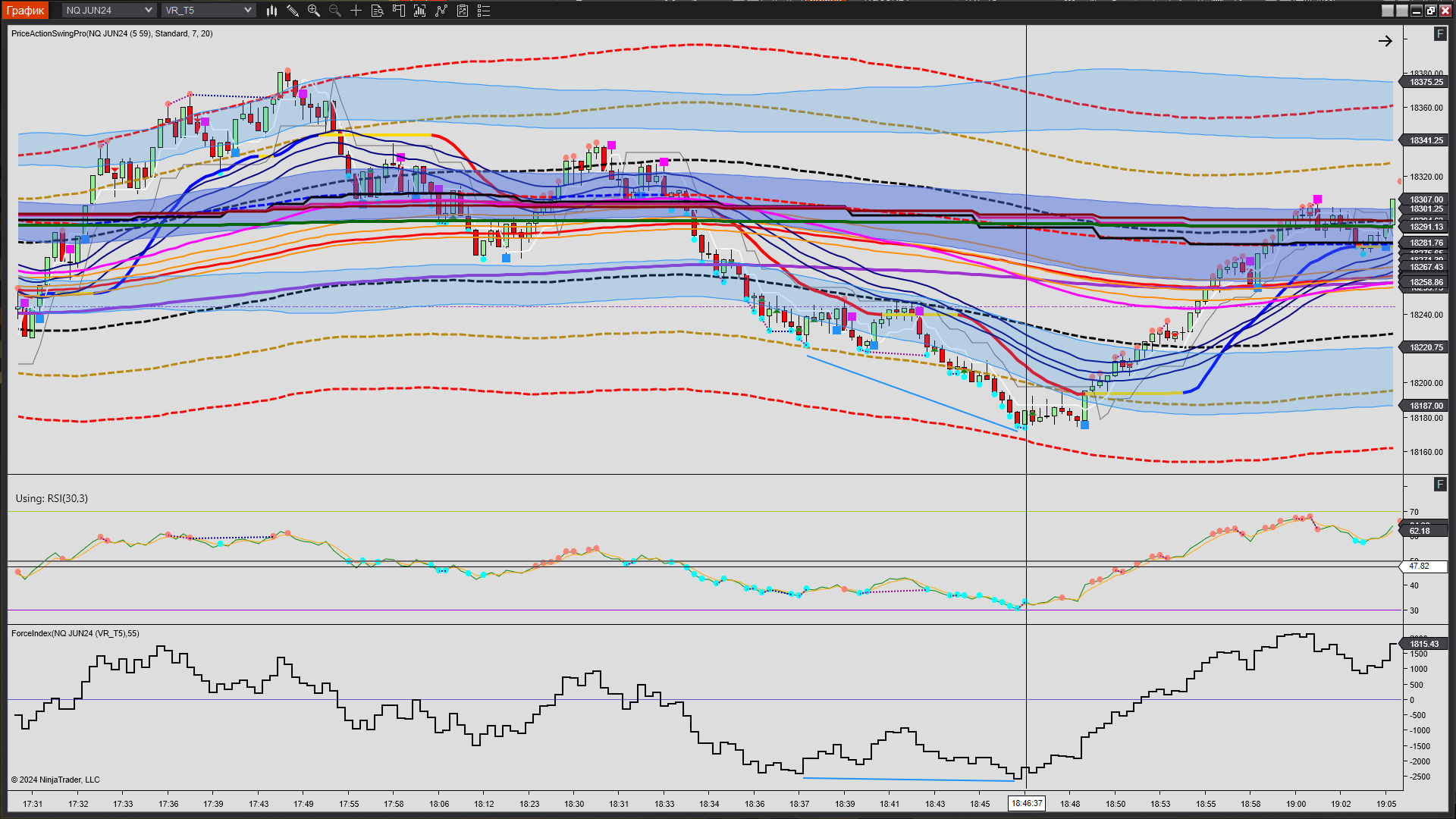Open the properties list icon in toolbar
This screenshot has width=1456, height=819.
(484, 11)
